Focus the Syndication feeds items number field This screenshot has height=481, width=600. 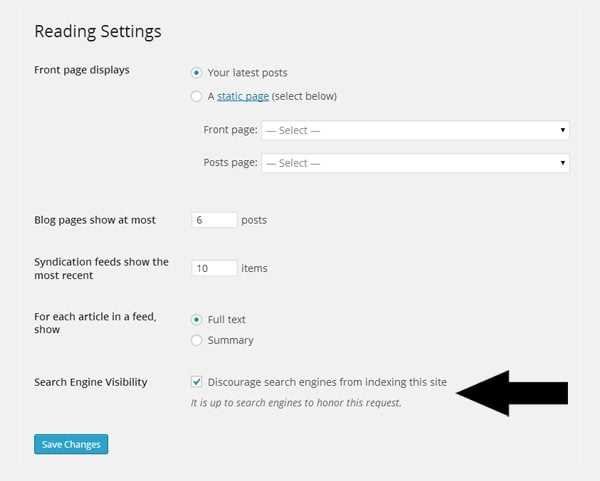point(214,268)
